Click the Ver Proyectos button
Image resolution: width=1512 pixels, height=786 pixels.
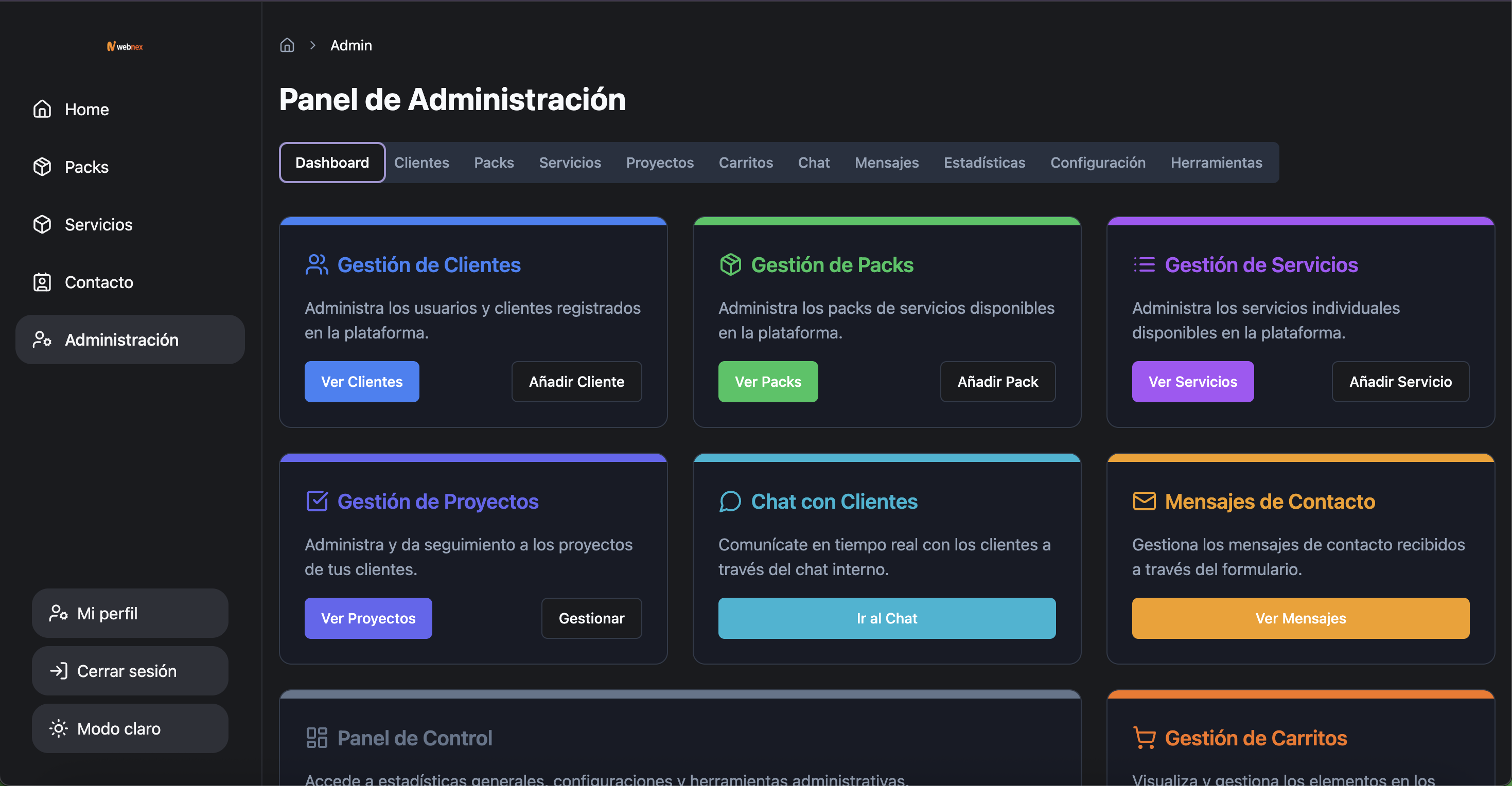368,618
